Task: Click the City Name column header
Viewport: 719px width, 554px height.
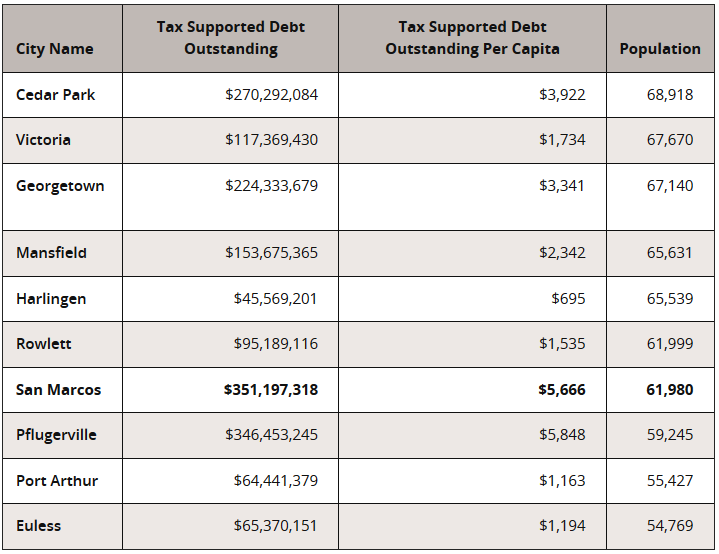Action: point(55,49)
